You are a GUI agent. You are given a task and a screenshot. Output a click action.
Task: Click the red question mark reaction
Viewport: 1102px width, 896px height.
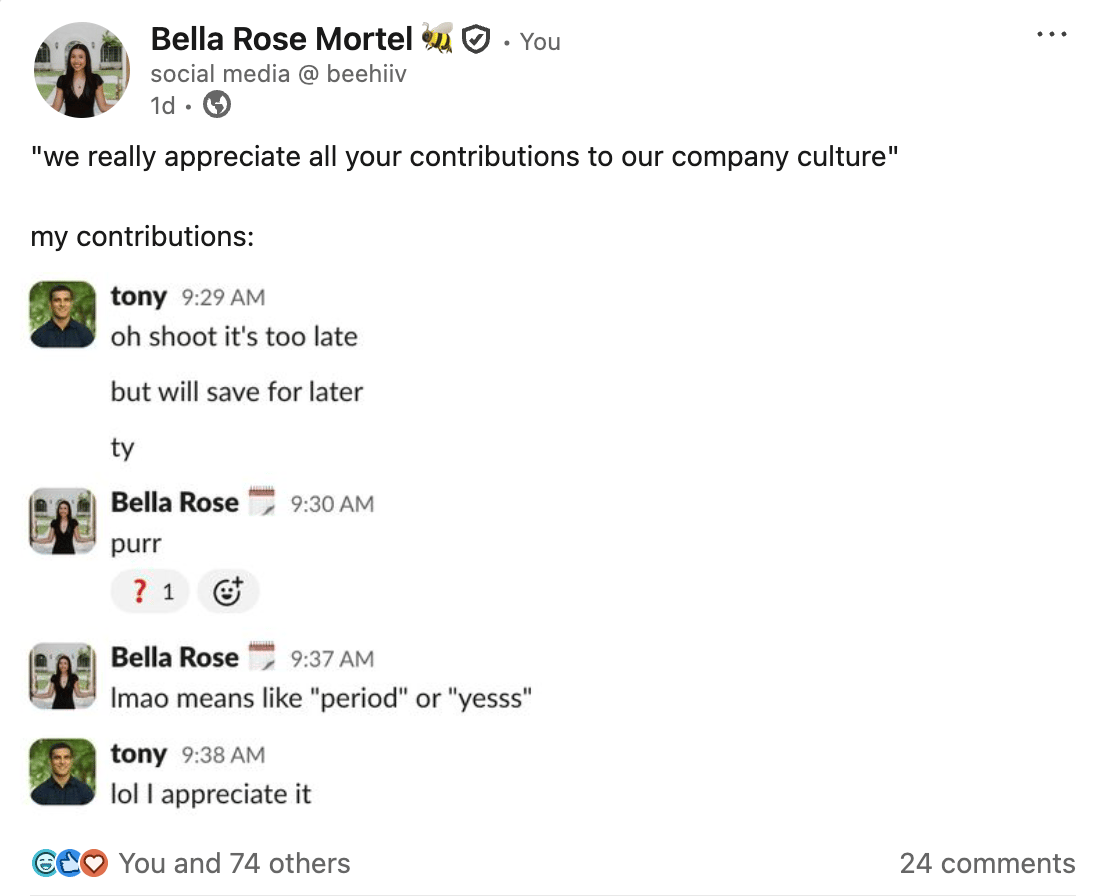tap(150, 591)
